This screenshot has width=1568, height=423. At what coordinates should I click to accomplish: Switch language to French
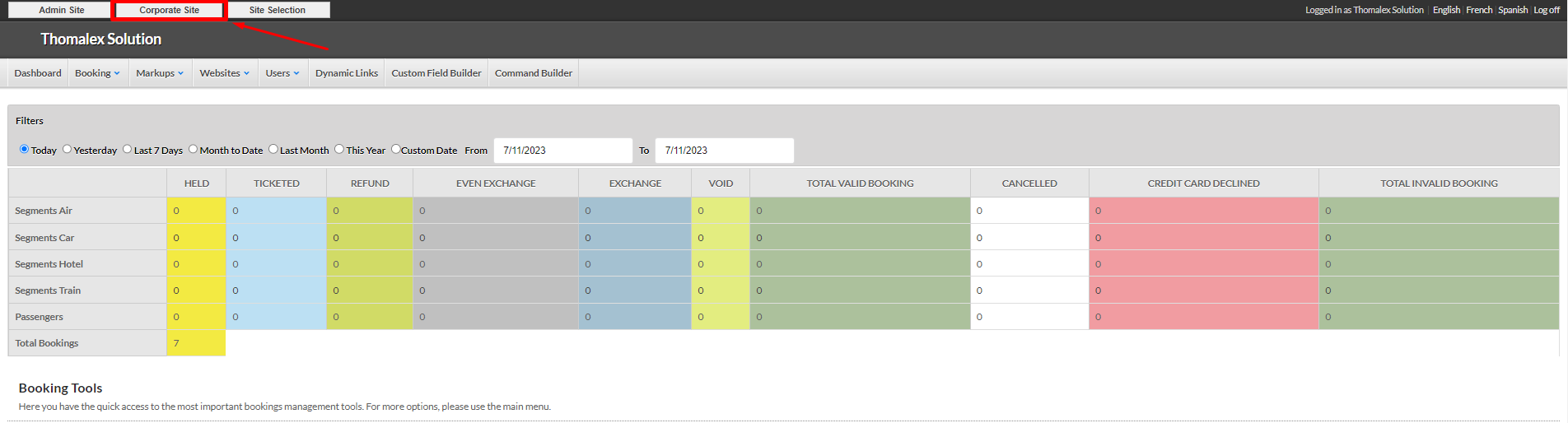(x=1479, y=10)
